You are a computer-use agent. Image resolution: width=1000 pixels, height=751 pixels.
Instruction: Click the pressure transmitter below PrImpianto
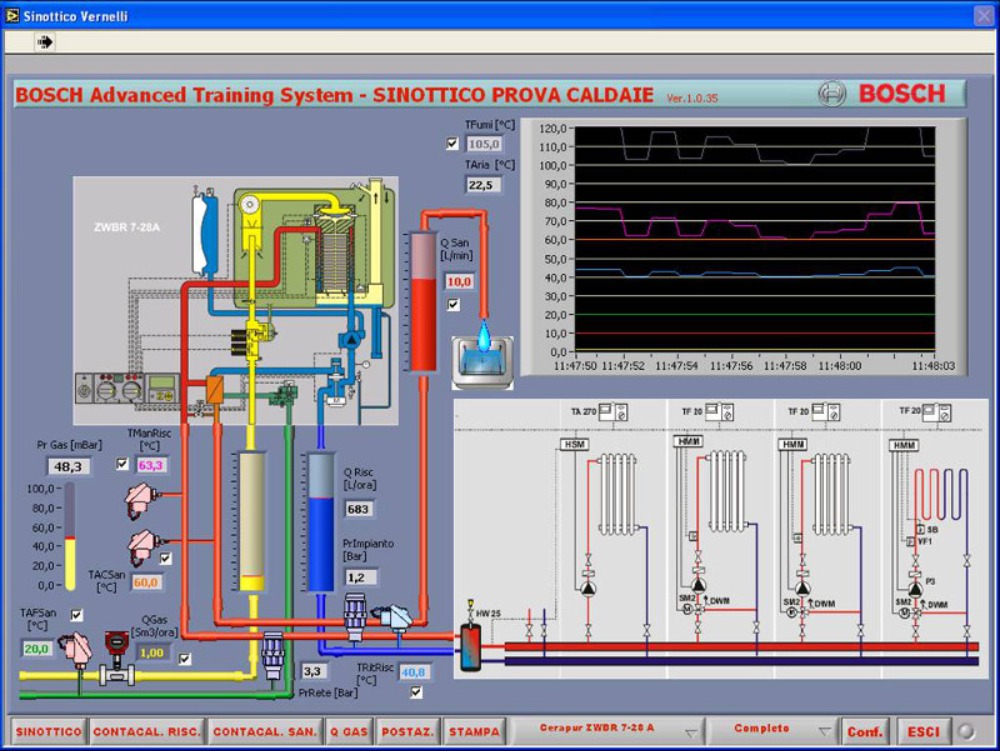point(355,616)
